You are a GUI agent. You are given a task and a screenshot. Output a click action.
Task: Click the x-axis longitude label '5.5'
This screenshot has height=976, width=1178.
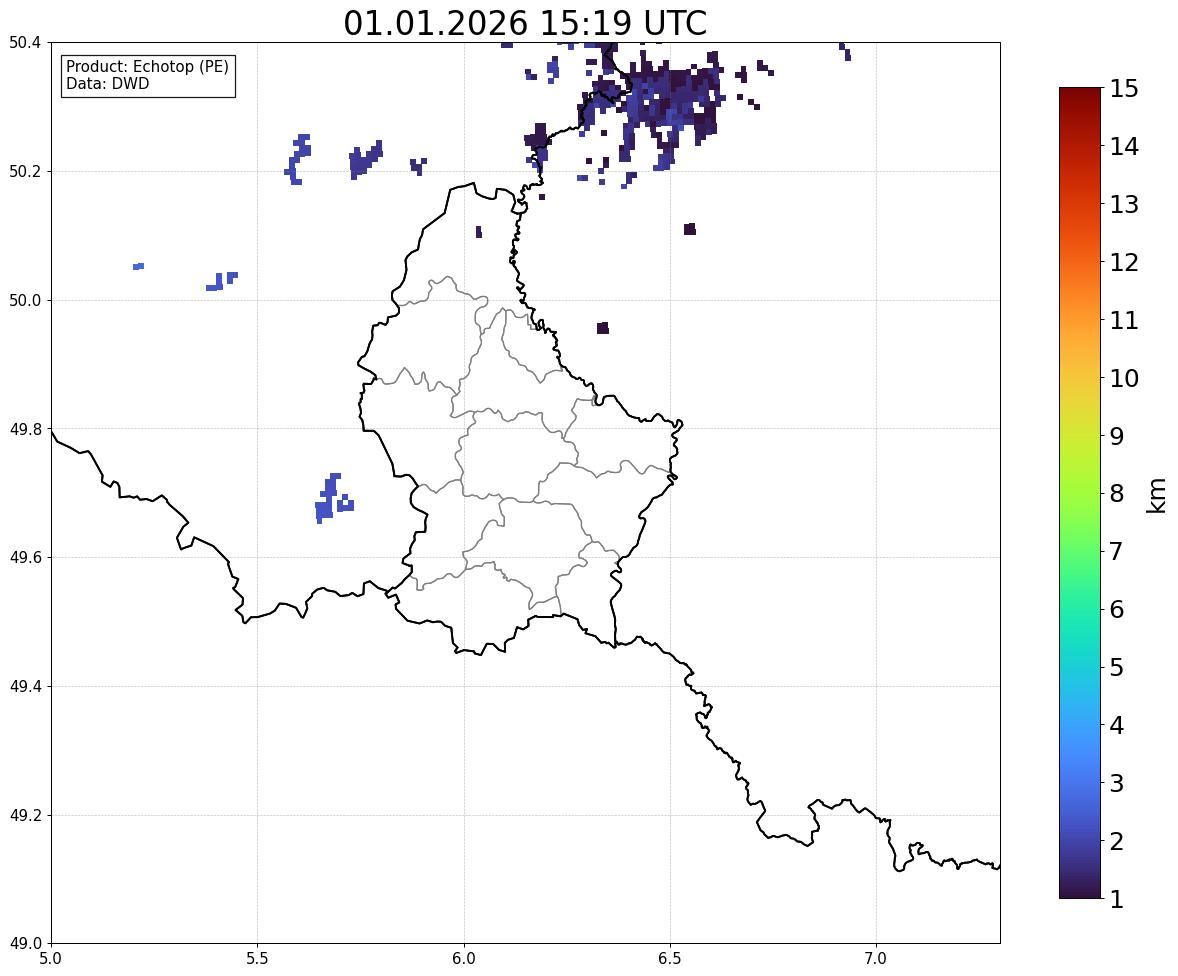257,959
